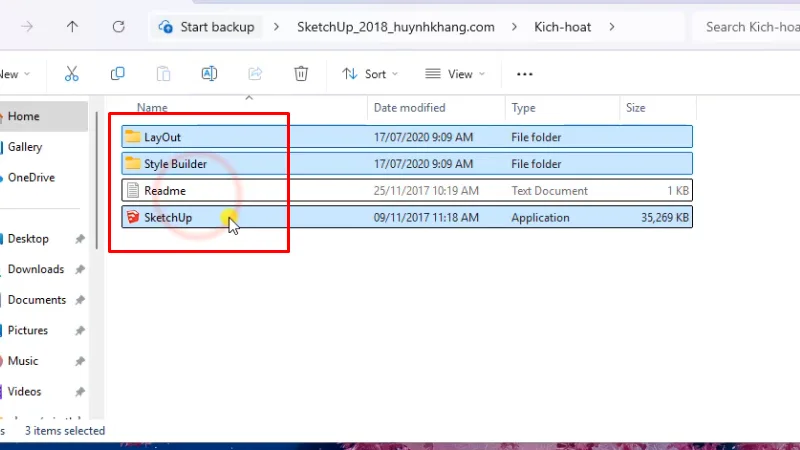Click the Rename icon in toolbar
800x450 pixels.
click(x=209, y=74)
